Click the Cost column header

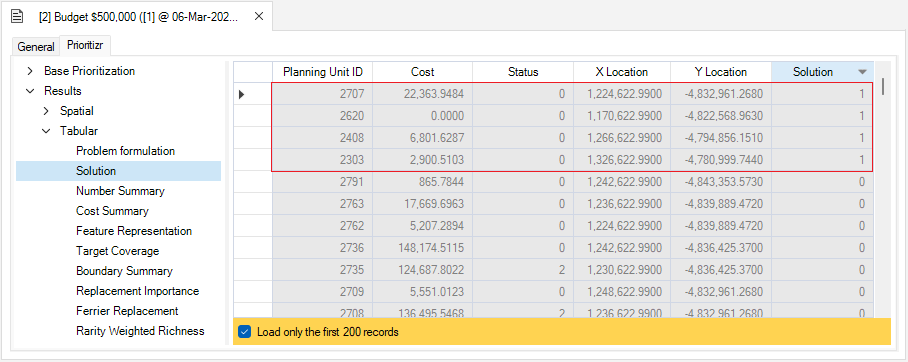pyautogui.click(x=423, y=72)
